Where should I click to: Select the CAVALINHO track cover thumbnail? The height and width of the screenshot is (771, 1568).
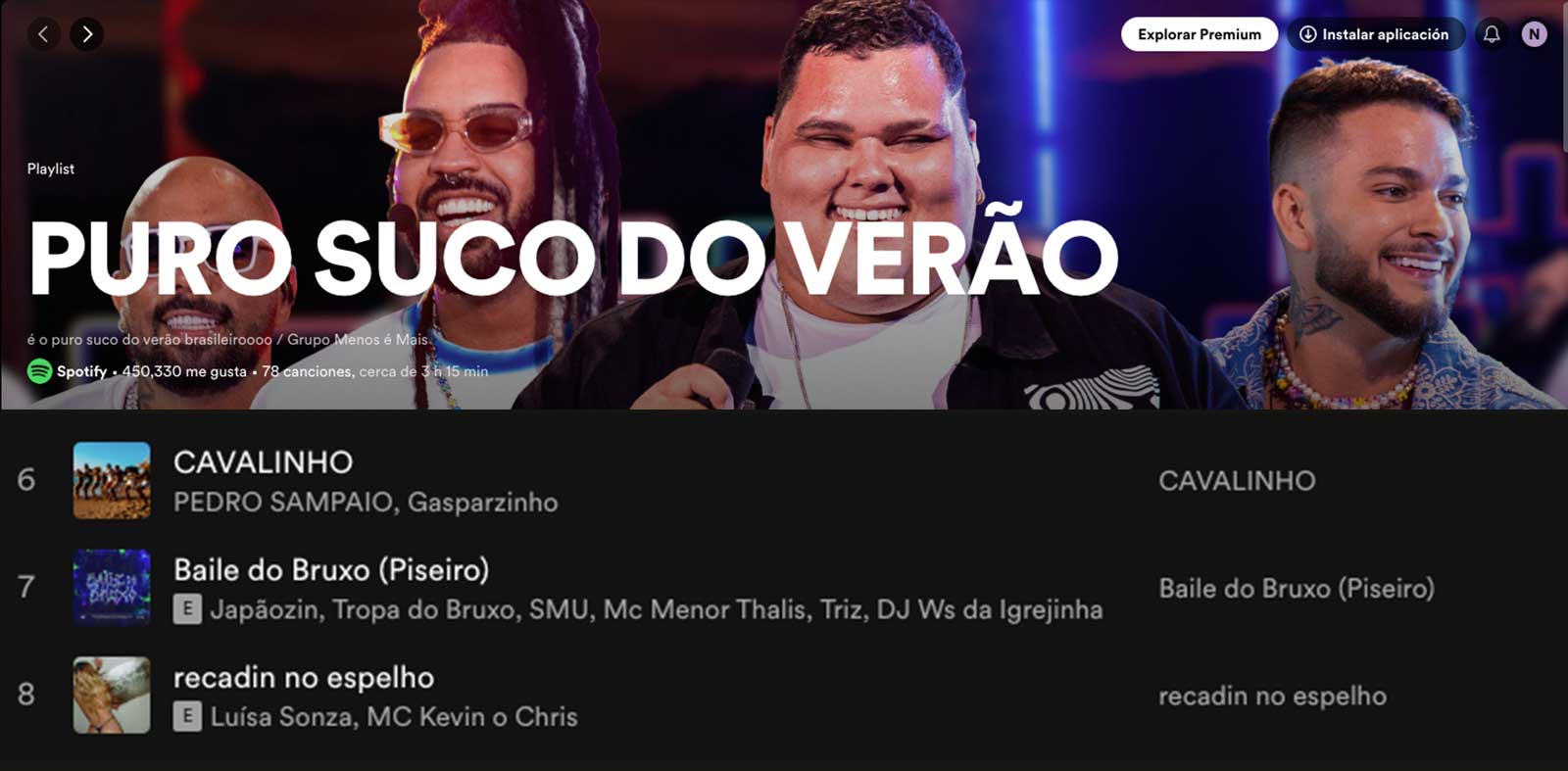click(x=112, y=480)
